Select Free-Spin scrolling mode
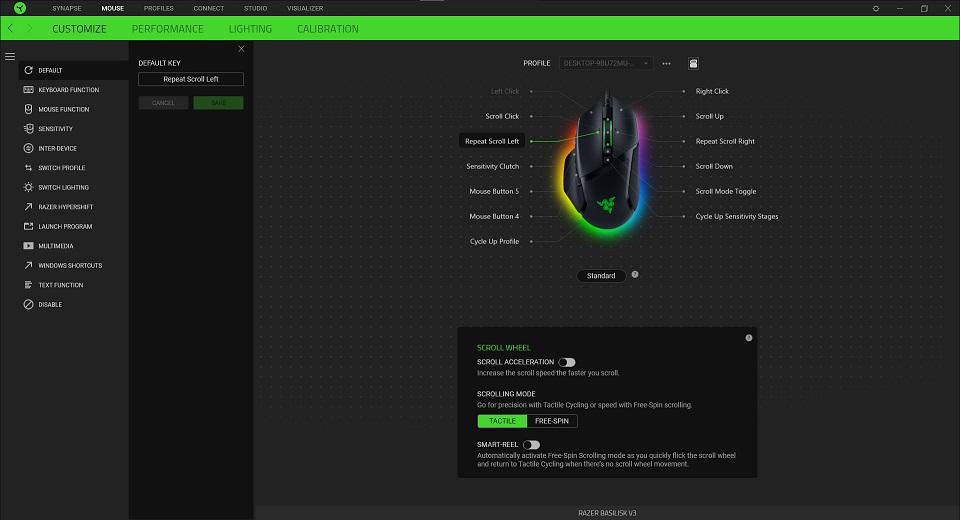 click(x=552, y=421)
